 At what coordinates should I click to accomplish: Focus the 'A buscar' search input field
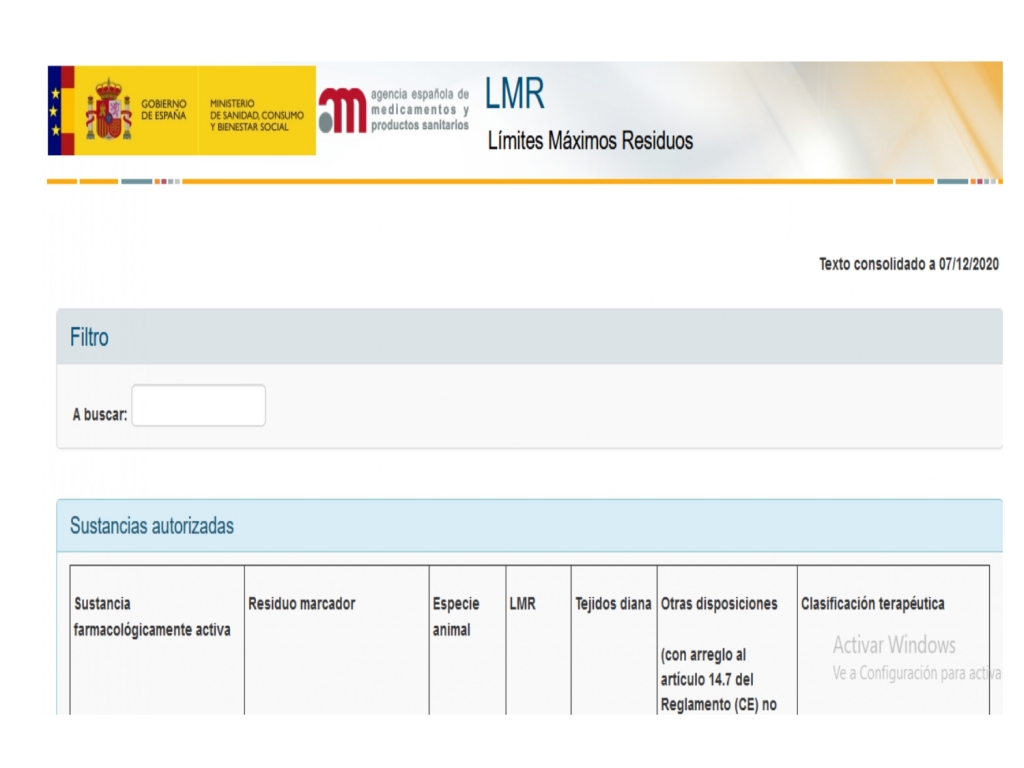pos(199,406)
